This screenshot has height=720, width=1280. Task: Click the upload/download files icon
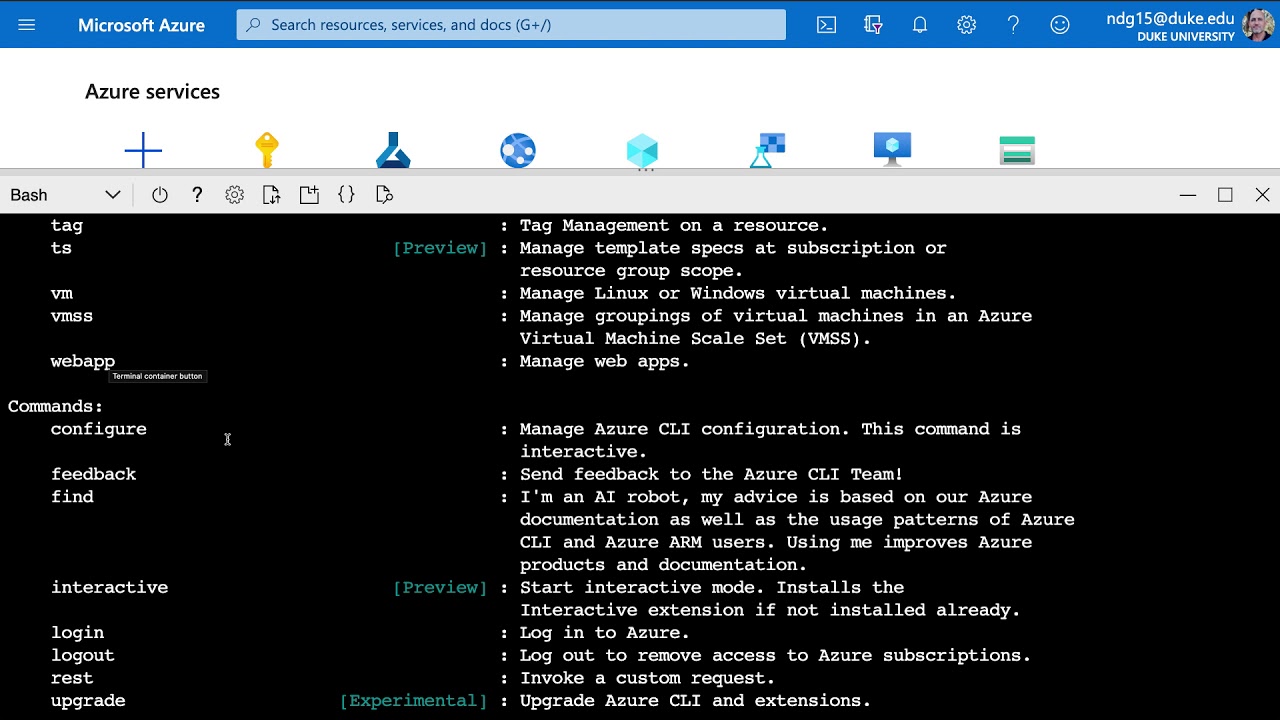point(271,195)
